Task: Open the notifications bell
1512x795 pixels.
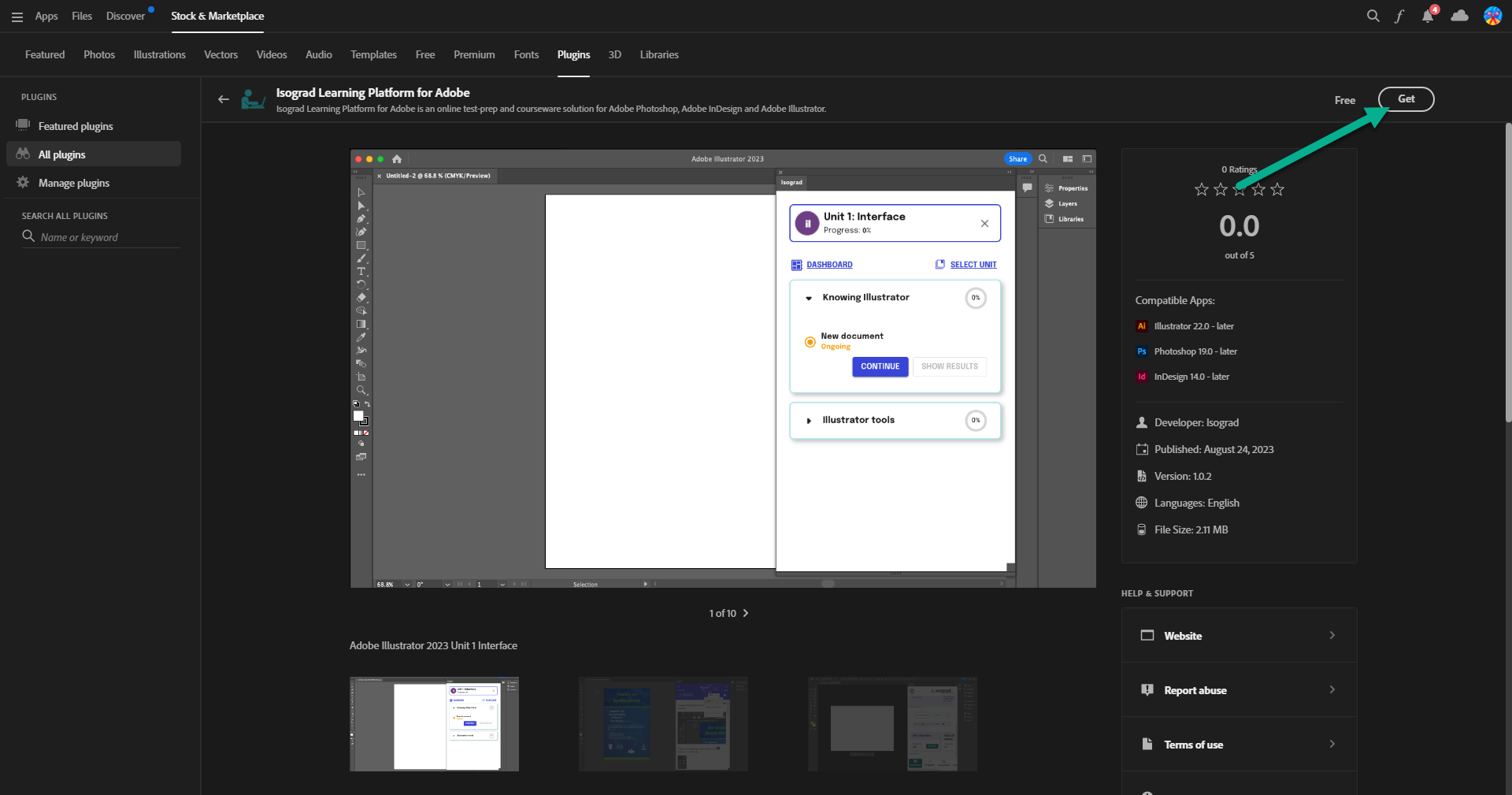Action: (x=1428, y=16)
